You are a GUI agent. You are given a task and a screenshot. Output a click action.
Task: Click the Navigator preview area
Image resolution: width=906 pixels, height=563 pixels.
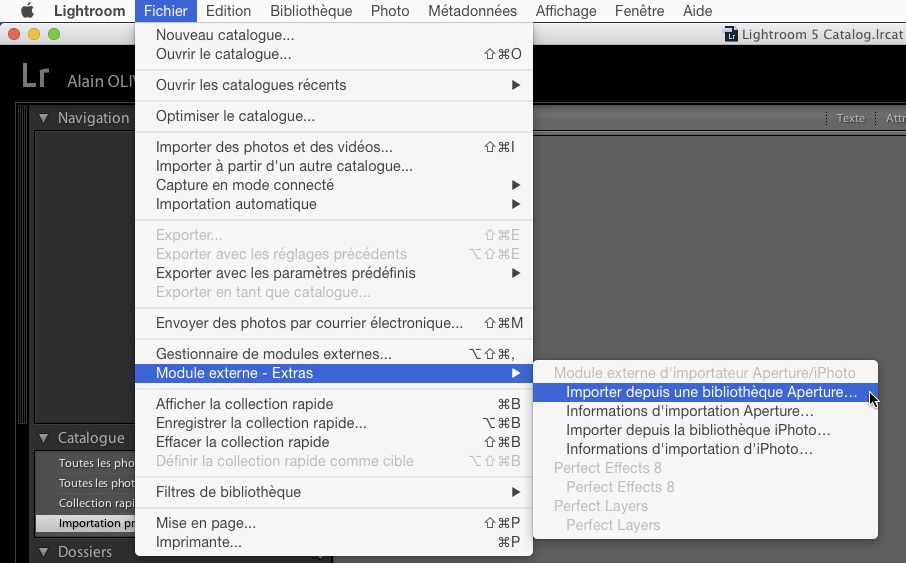85,277
